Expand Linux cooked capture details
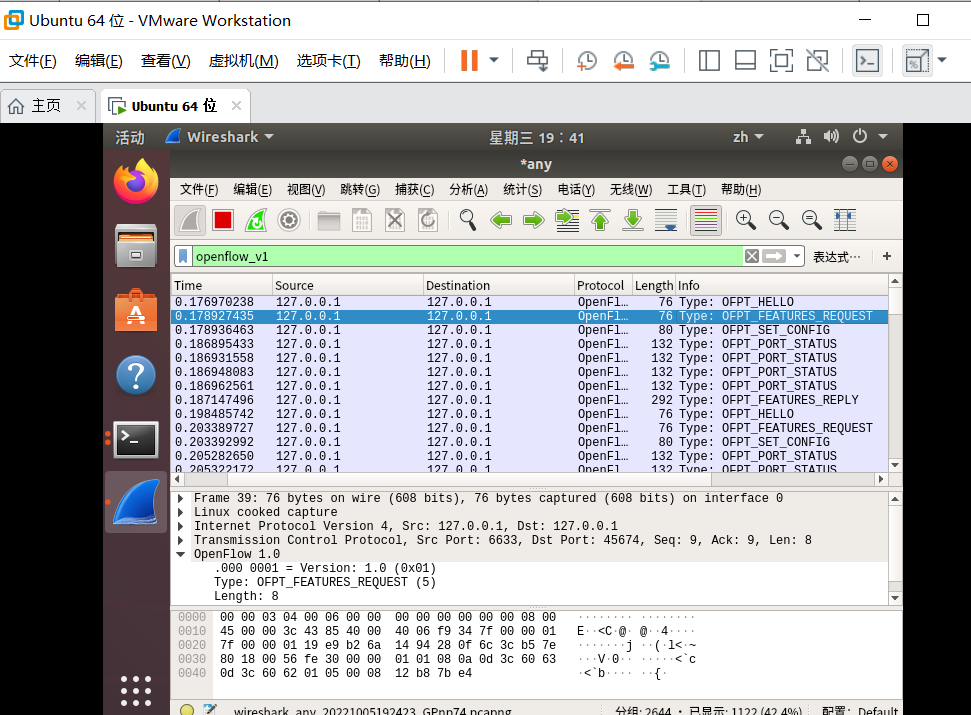Image resolution: width=971 pixels, height=715 pixels. point(181,512)
